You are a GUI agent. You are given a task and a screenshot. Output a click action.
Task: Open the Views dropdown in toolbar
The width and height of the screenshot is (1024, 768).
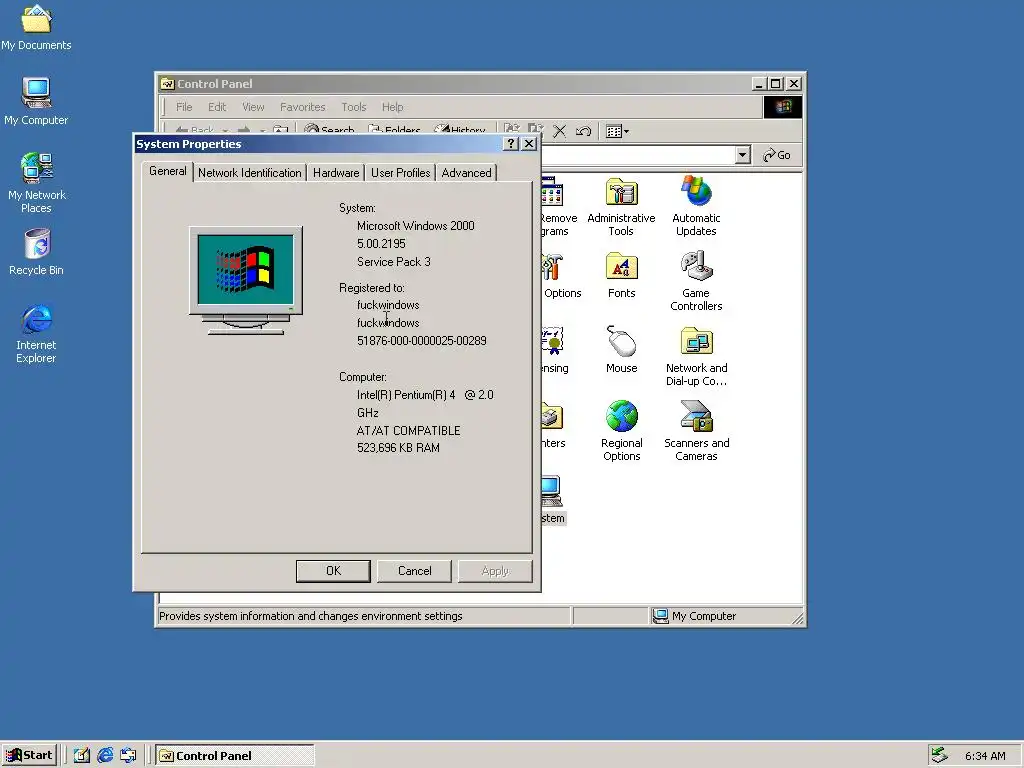[617, 131]
